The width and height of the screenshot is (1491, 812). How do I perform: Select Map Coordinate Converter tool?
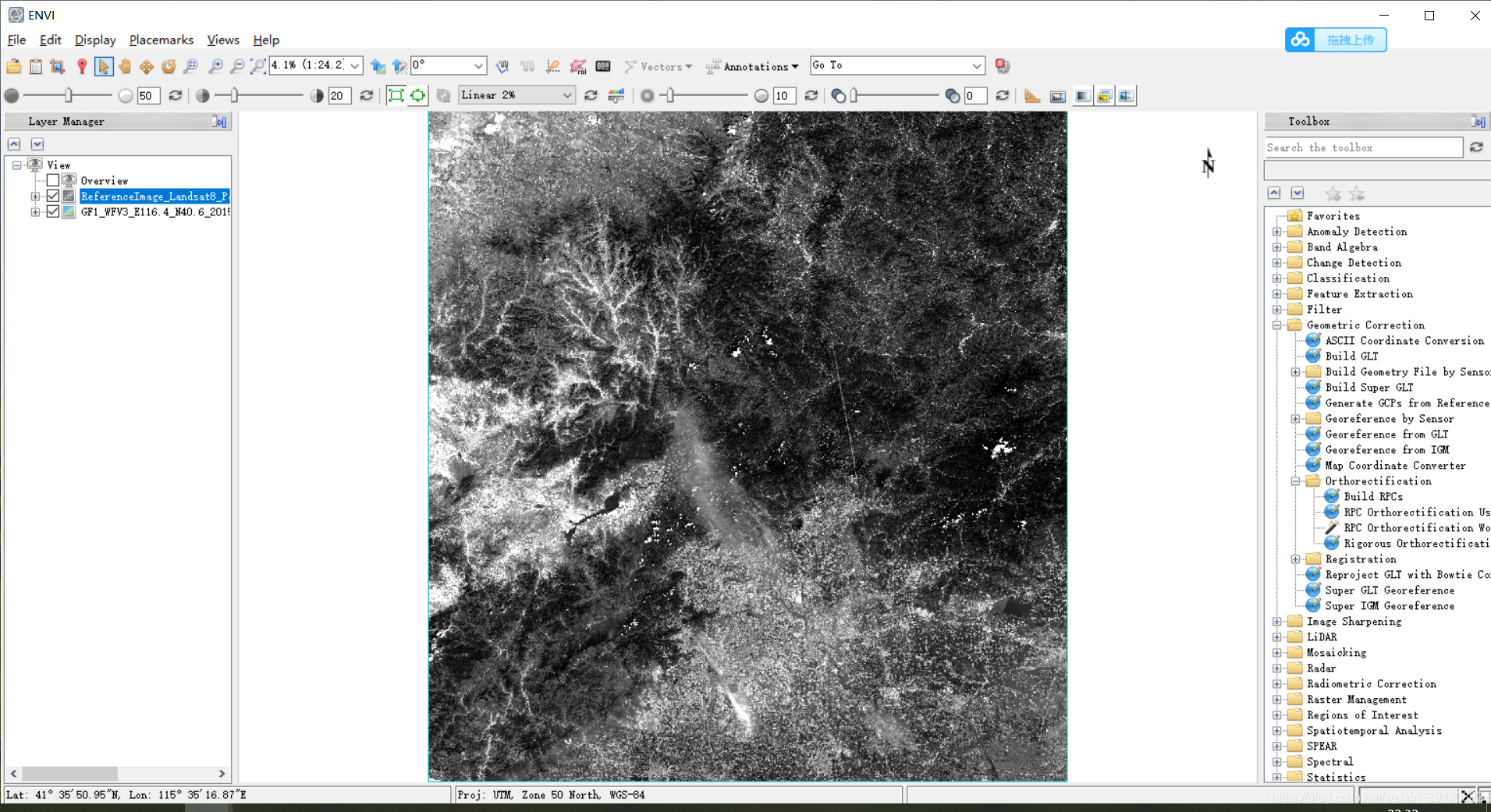(1395, 466)
